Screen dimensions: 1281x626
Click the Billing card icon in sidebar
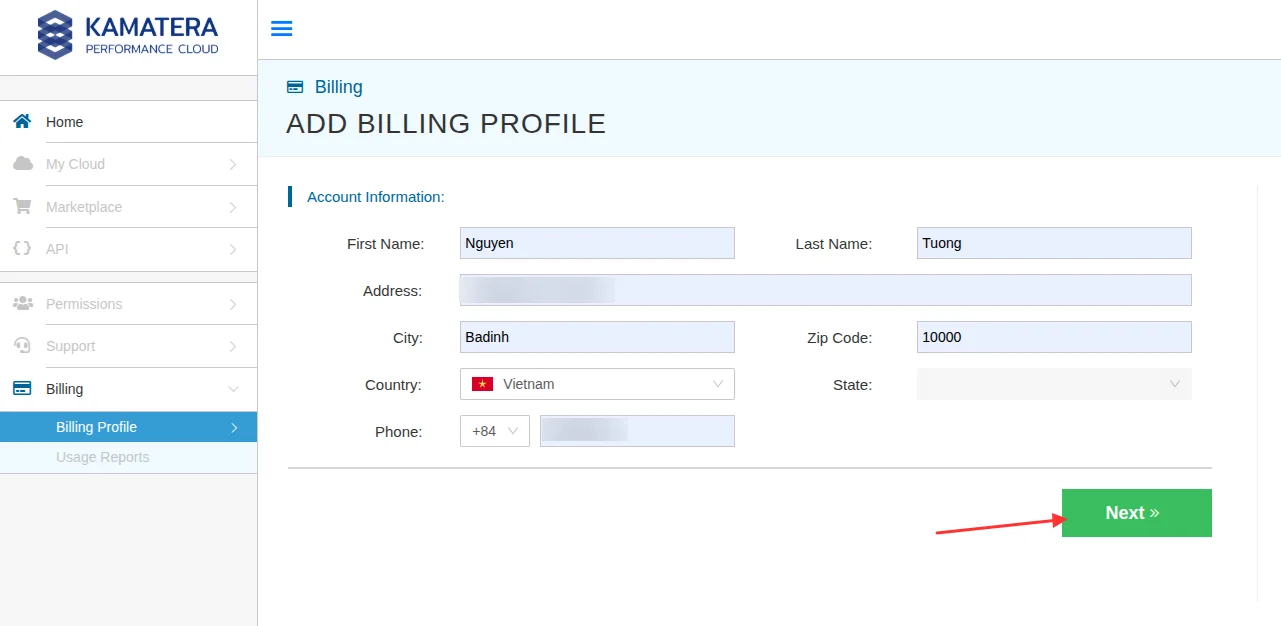22,388
